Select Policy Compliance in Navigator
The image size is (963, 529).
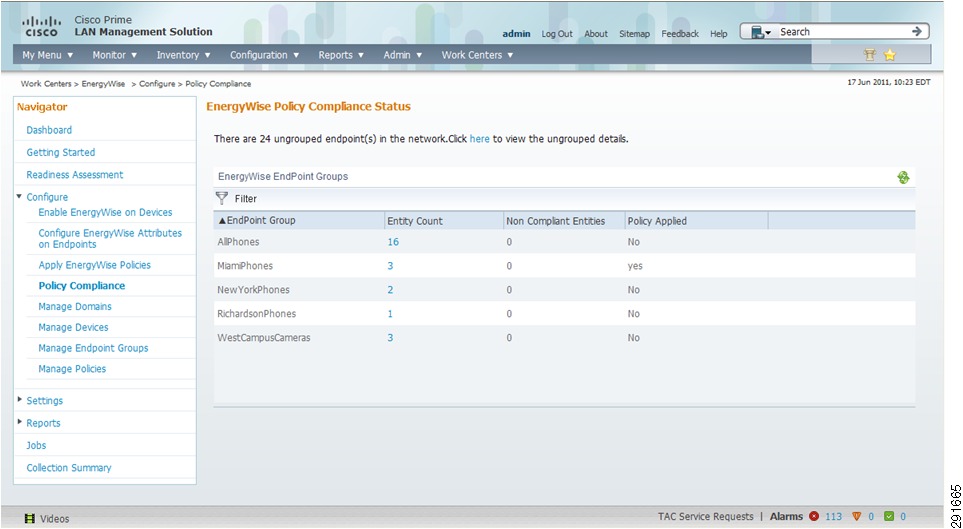click(x=82, y=286)
